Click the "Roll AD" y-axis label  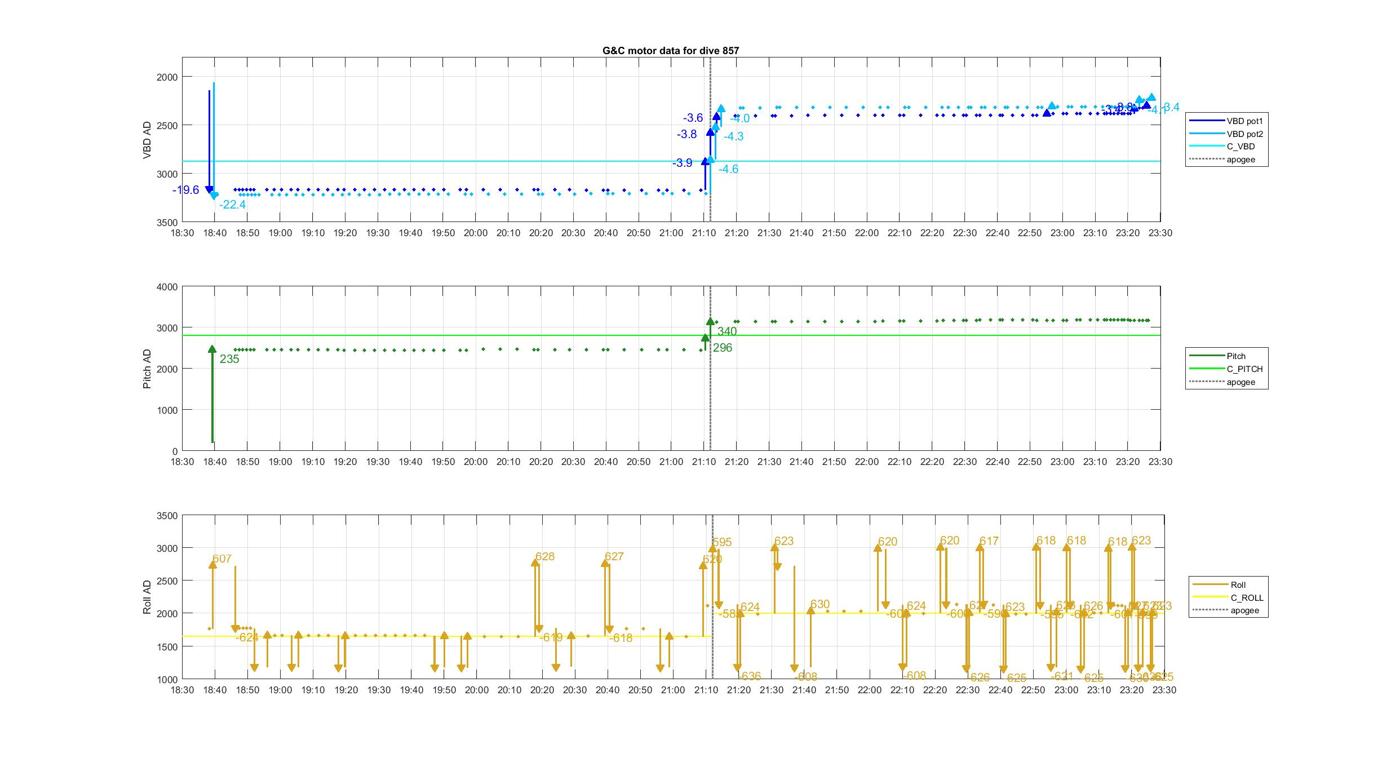(x=147, y=597)
